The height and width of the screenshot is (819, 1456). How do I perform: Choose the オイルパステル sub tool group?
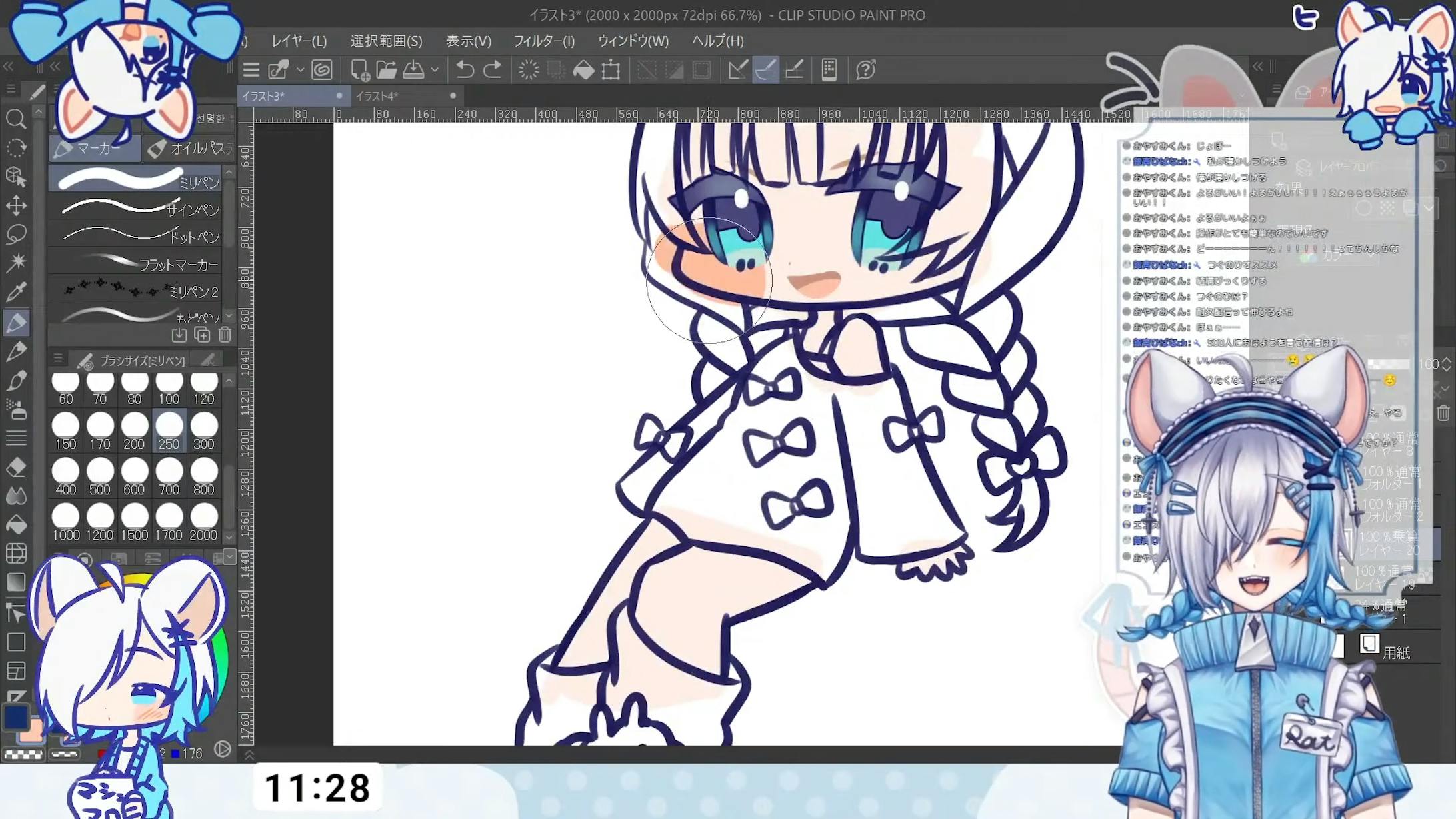[x=191, y=148]
